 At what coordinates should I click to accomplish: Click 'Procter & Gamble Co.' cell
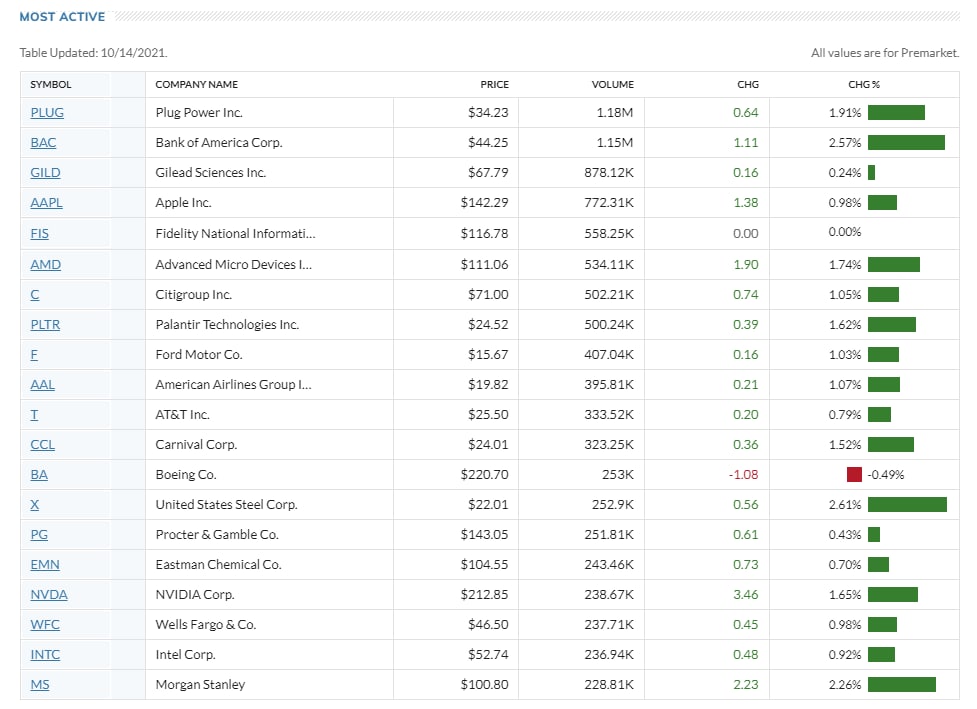pos(217,535)
